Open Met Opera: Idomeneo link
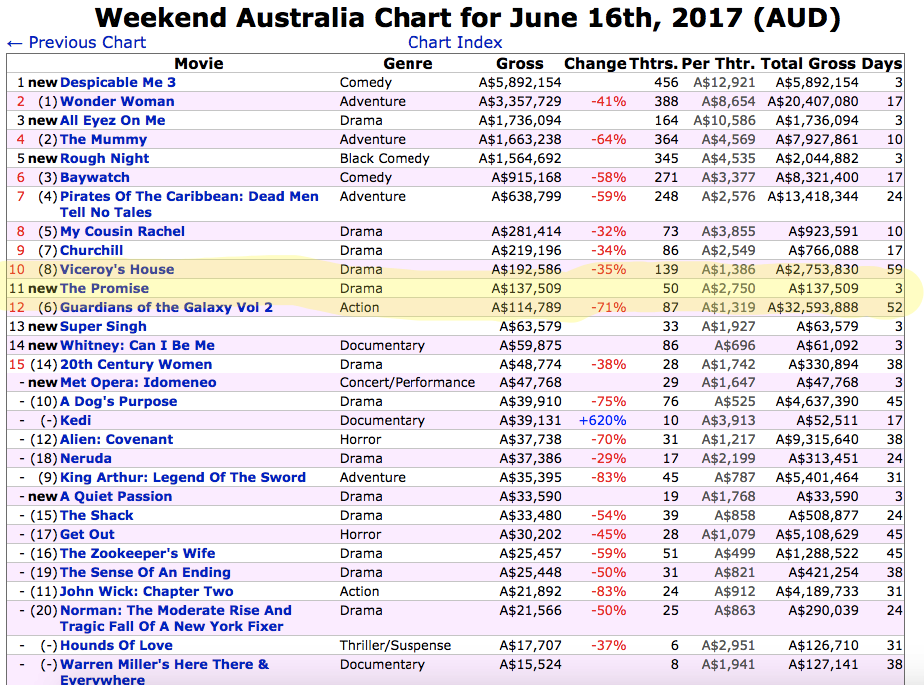Image resolution: width=924 pixels, height=685 pixels. [138, 383]
